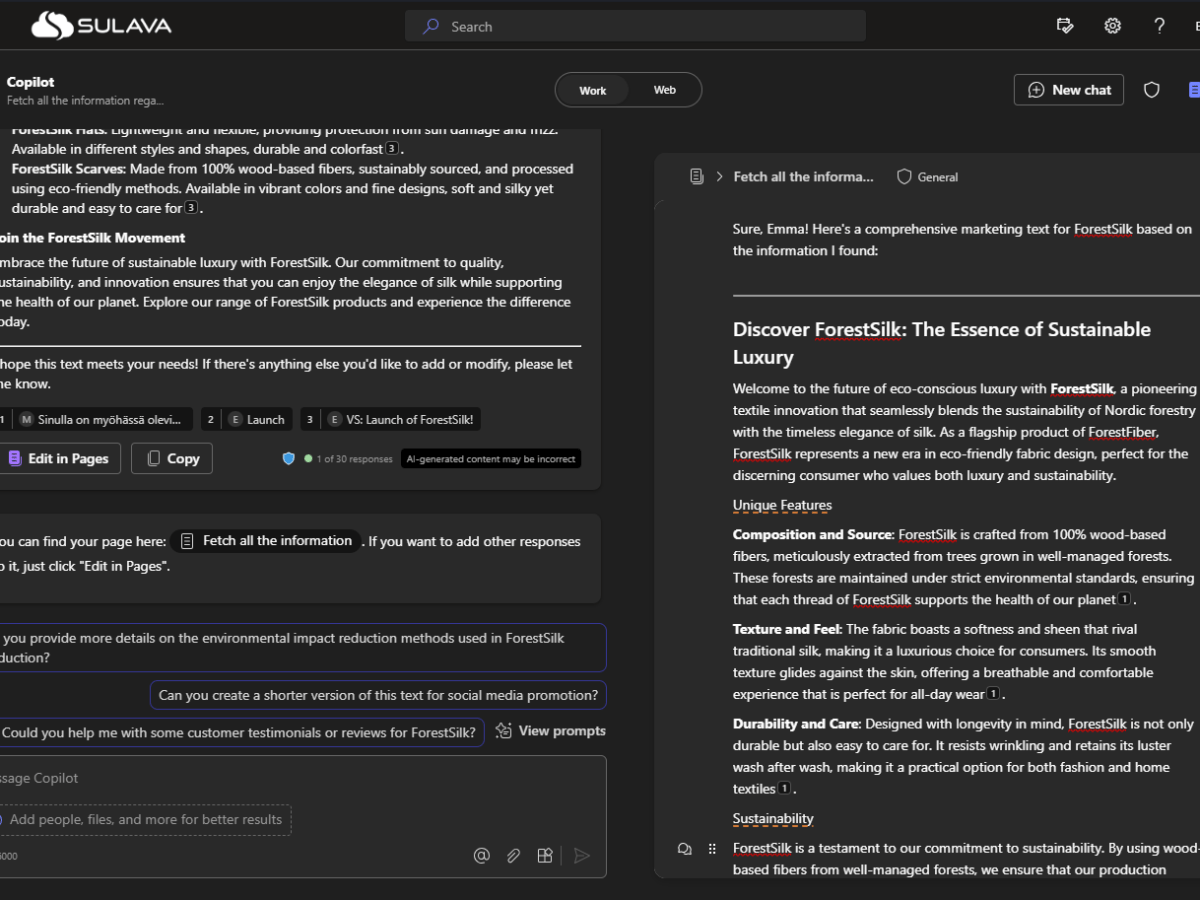
Task: Click the comment bubble icon beside Sustainability paragraph
Action: click(685, 849)
